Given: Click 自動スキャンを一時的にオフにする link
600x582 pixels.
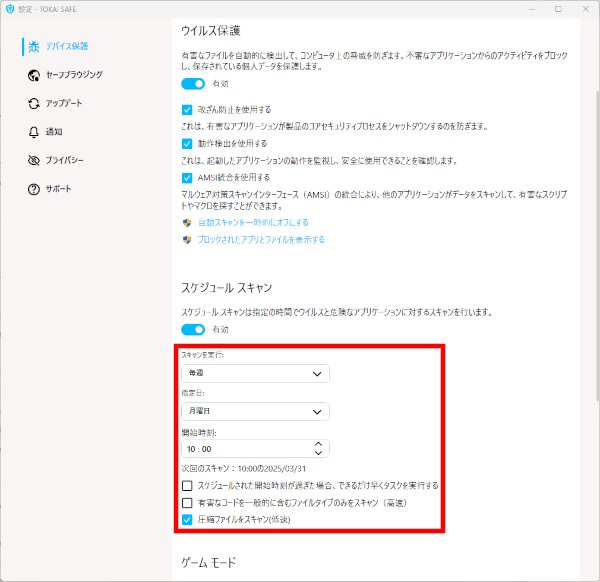Looking at the screenshot, I should coord(253,223).
